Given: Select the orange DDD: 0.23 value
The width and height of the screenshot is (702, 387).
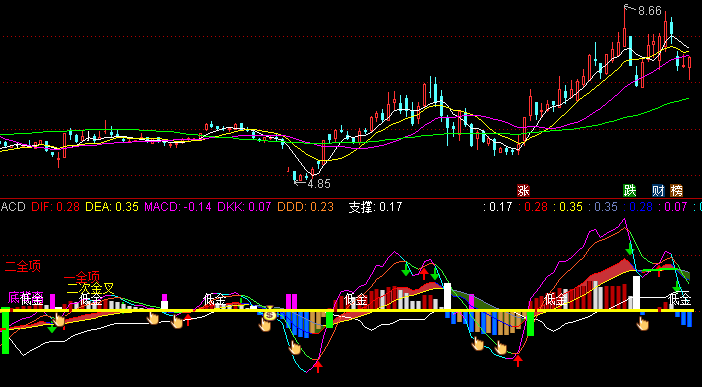Looking at the screenshot, I should coord(305,207).
